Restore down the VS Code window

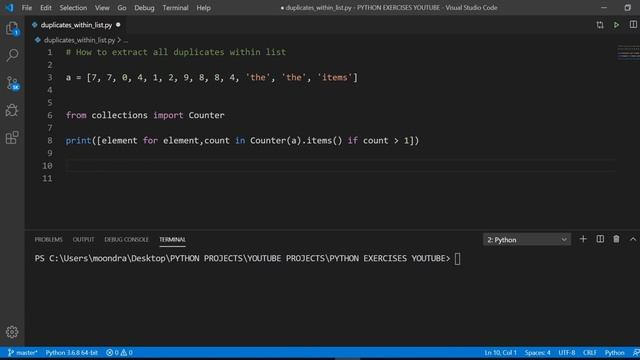click(628, 8)
